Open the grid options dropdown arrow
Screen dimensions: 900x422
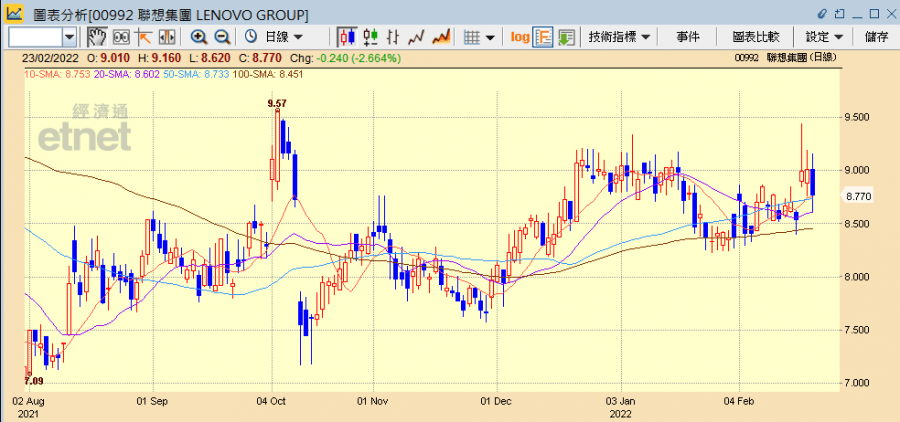490,38
